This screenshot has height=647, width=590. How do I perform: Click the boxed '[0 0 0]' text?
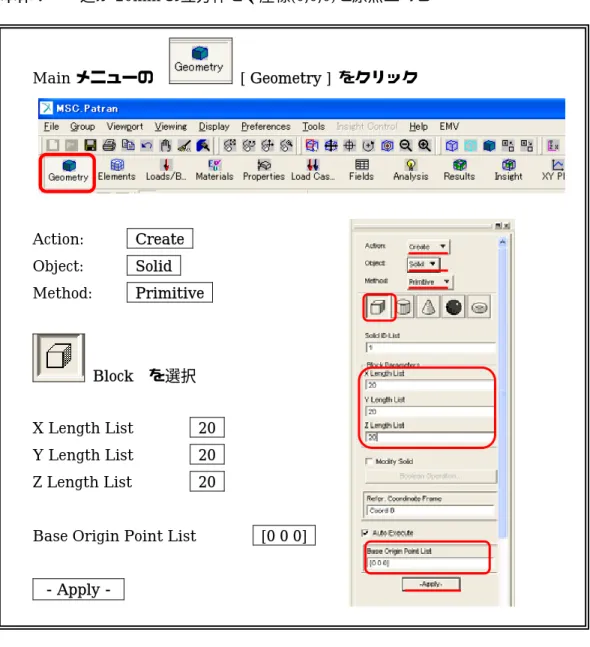tap(284, 536)
